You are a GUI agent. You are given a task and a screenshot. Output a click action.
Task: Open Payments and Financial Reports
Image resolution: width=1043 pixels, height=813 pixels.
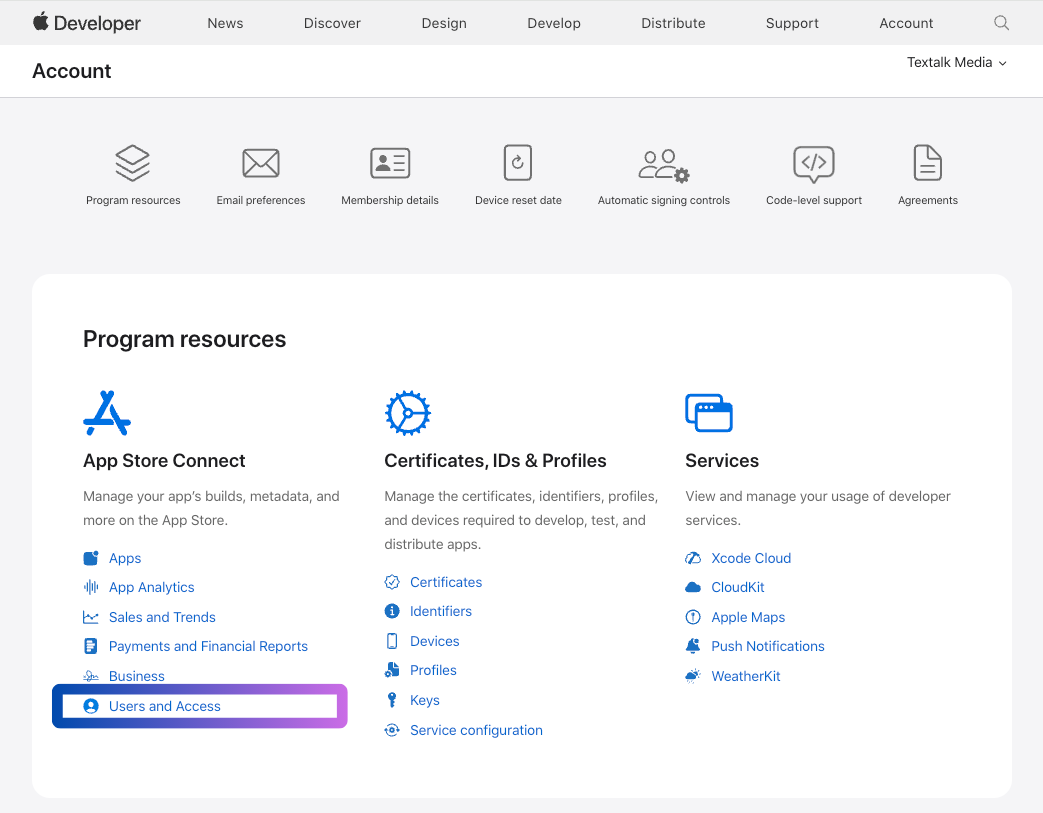[208, 646]
